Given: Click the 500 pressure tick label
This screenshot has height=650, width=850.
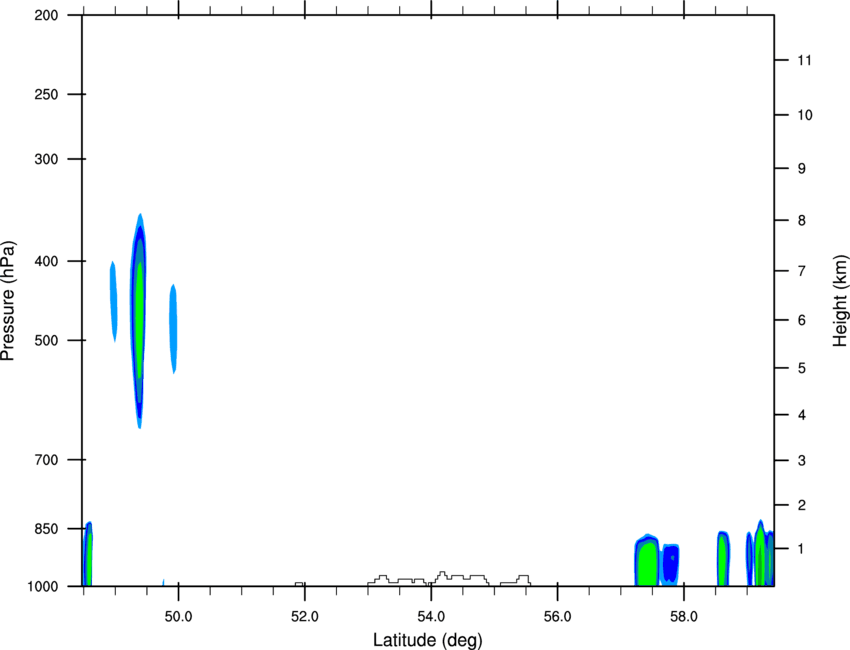Looking at the screenshot, I should point(47,340).
